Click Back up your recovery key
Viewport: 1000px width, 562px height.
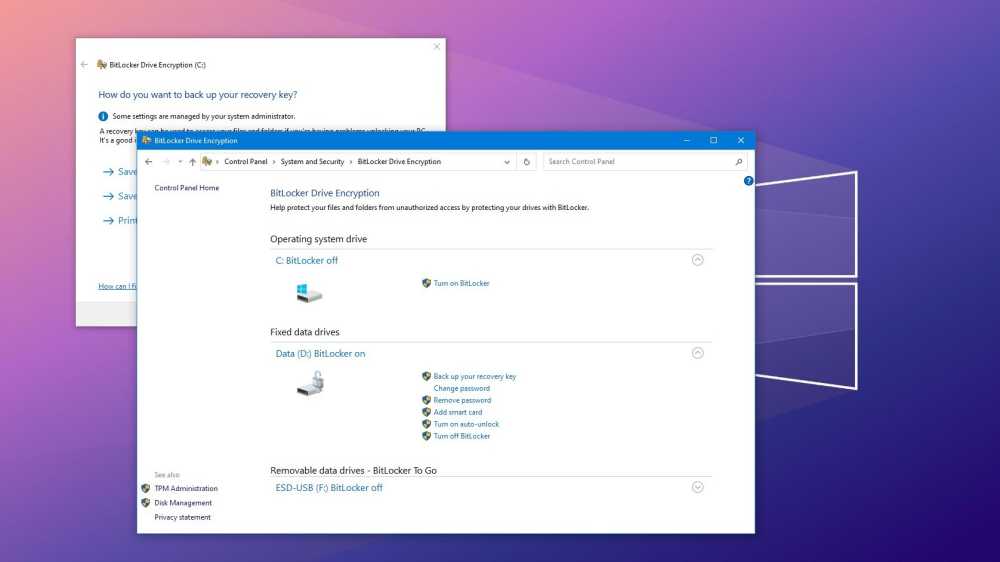[x=474, y=377]
